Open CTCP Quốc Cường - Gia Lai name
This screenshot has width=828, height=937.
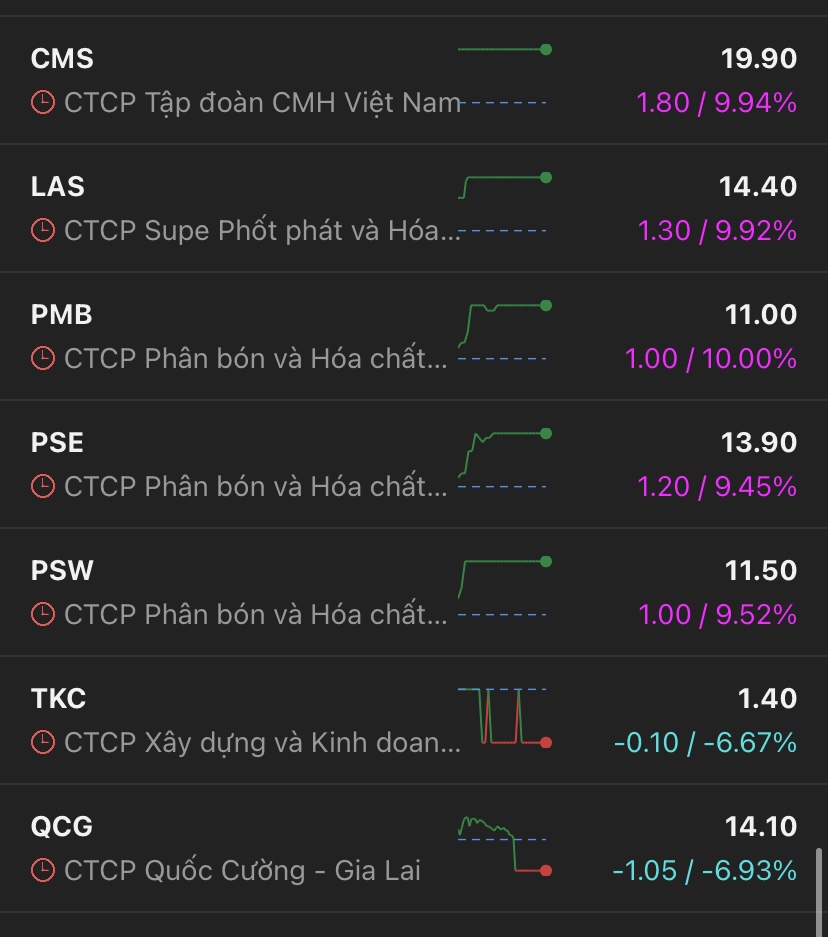click(242, 870)
